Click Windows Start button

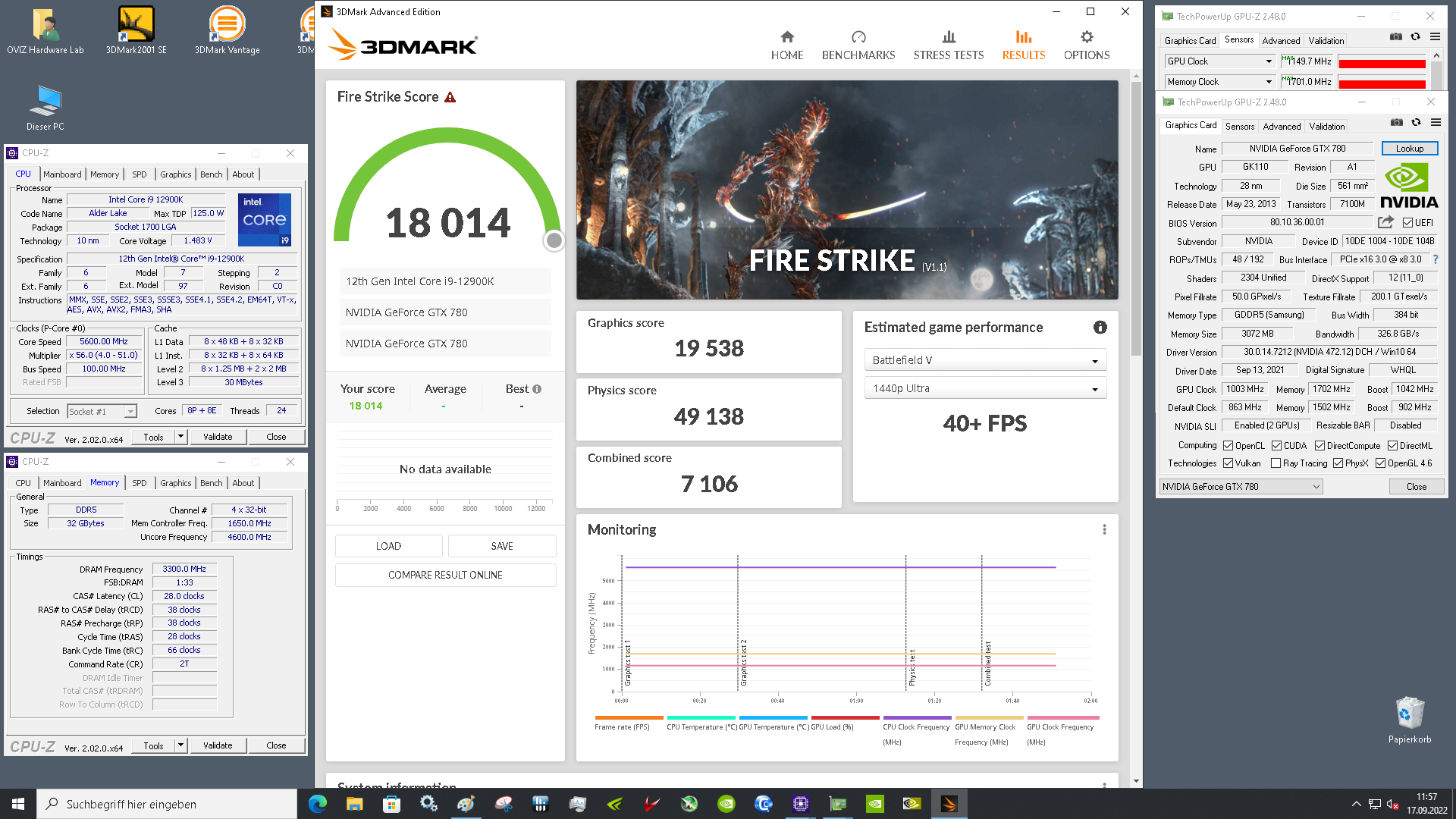tap(18, 804)
